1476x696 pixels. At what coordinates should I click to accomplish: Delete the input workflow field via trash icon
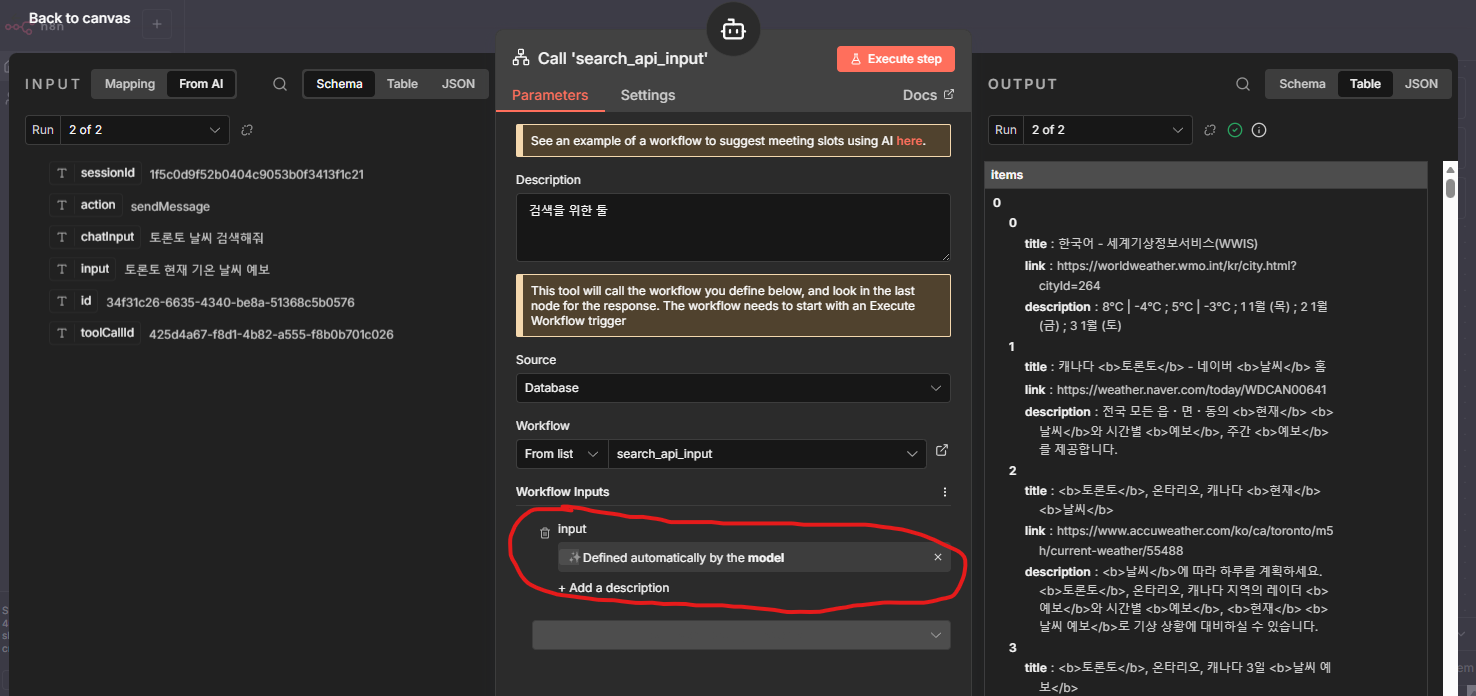click(x=545, y=533)
